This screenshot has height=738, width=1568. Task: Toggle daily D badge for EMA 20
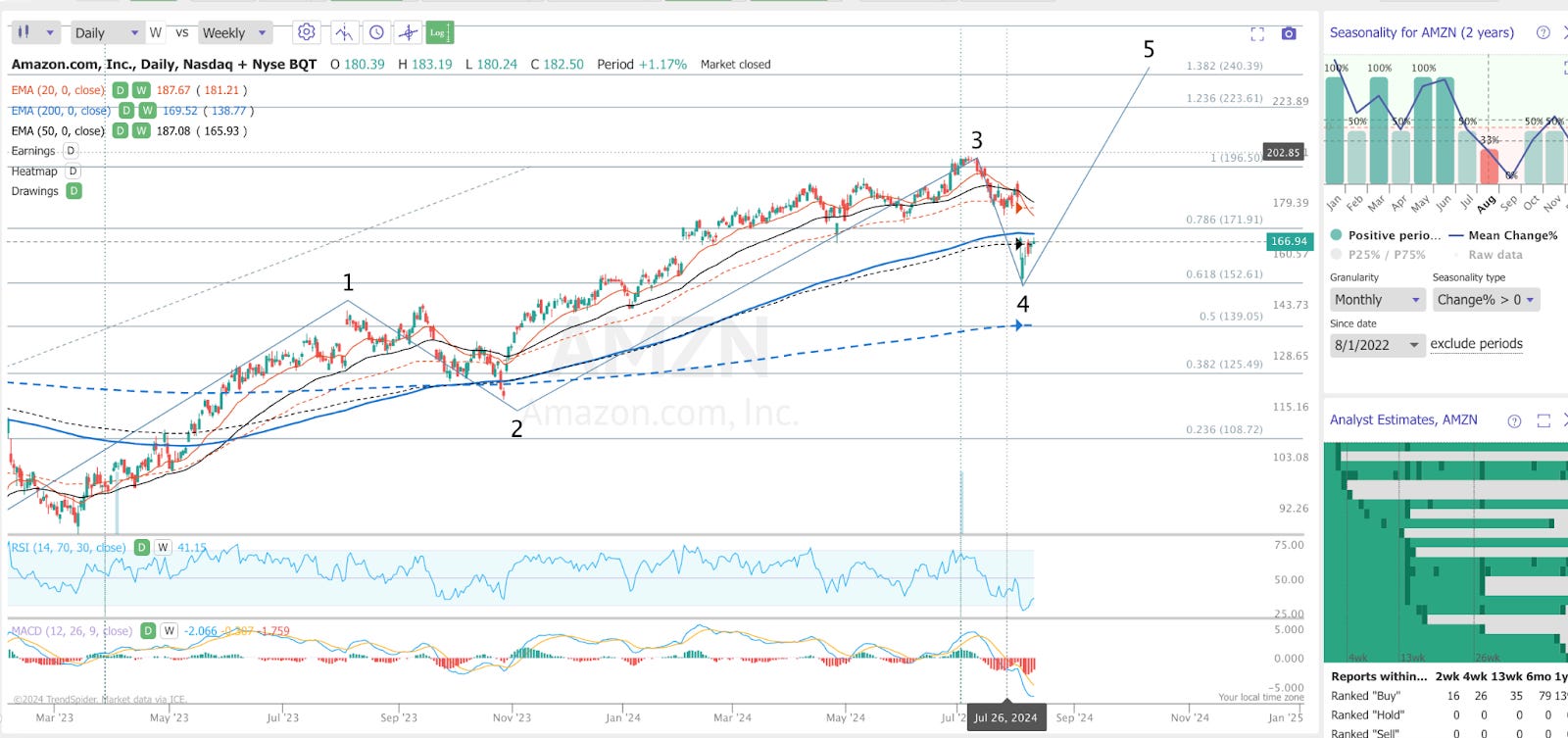coord(120,90)
